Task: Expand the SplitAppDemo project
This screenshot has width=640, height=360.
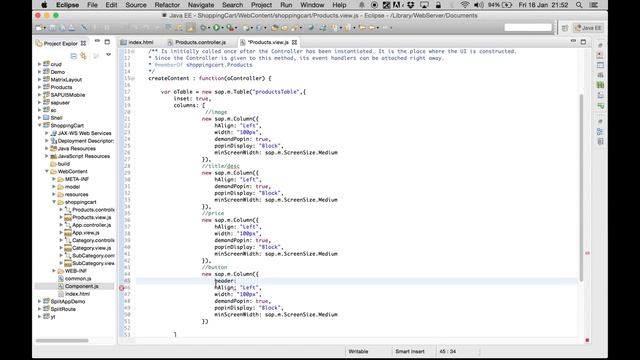Action: [x=40, y=302]
